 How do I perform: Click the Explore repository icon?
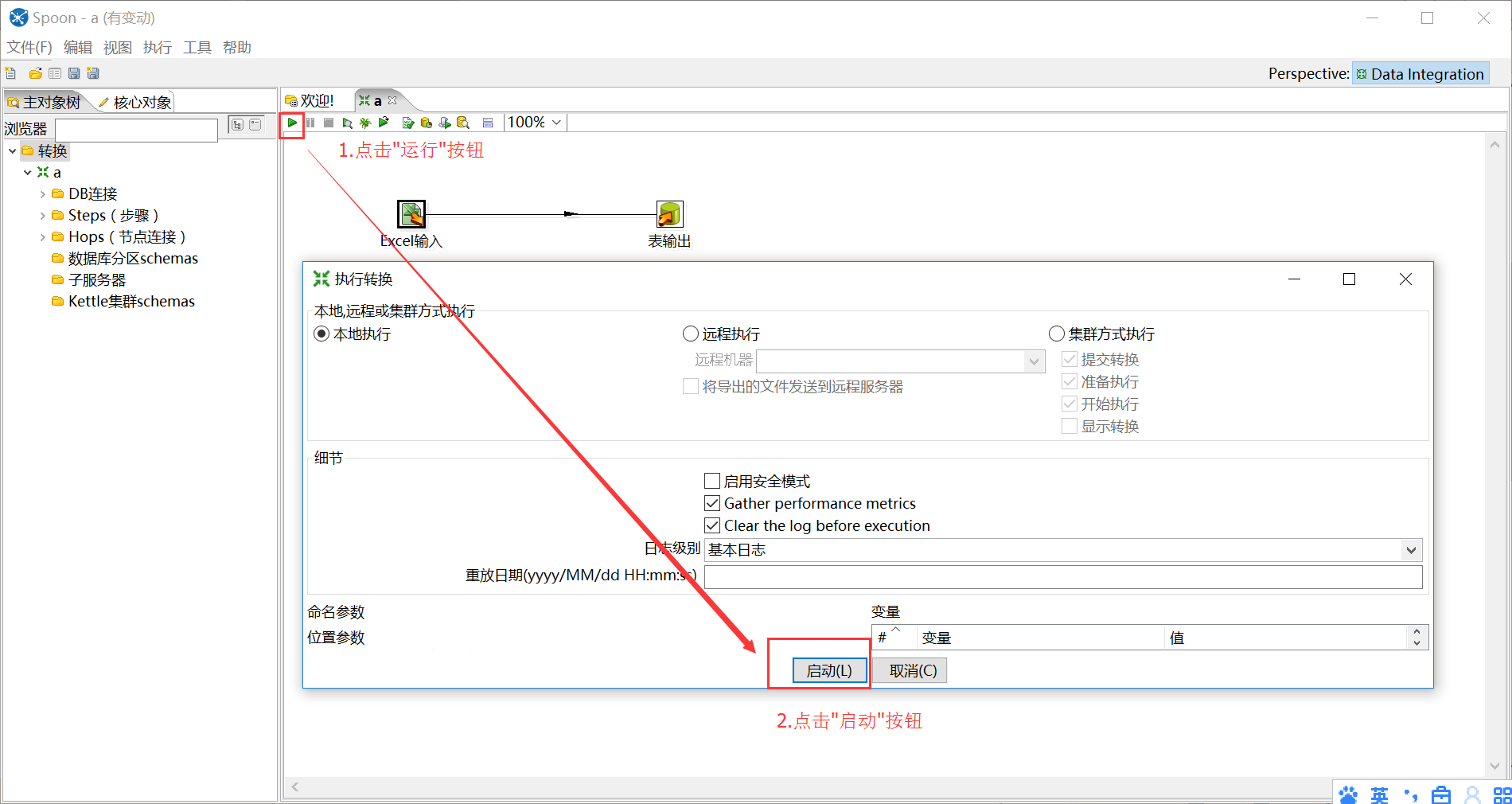point(55,73)
